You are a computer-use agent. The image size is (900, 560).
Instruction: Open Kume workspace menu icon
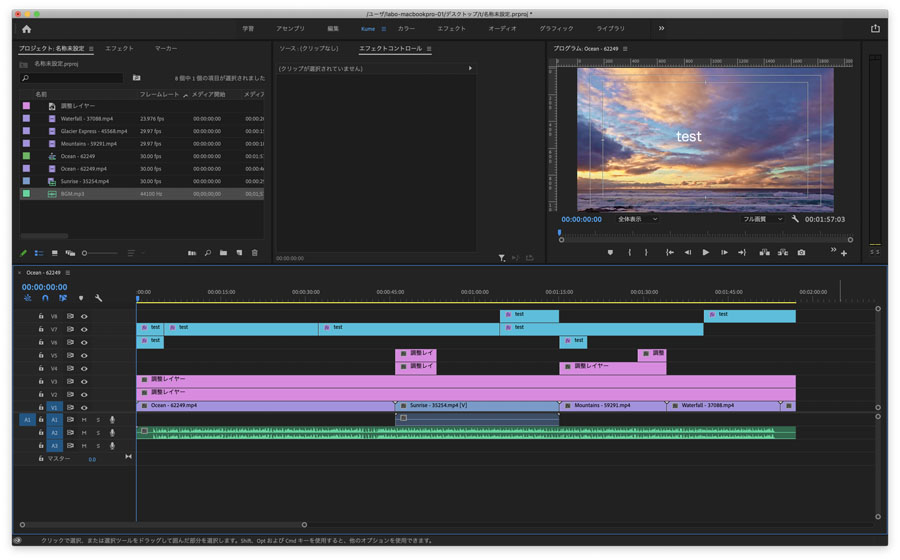(x=384, y=29)
